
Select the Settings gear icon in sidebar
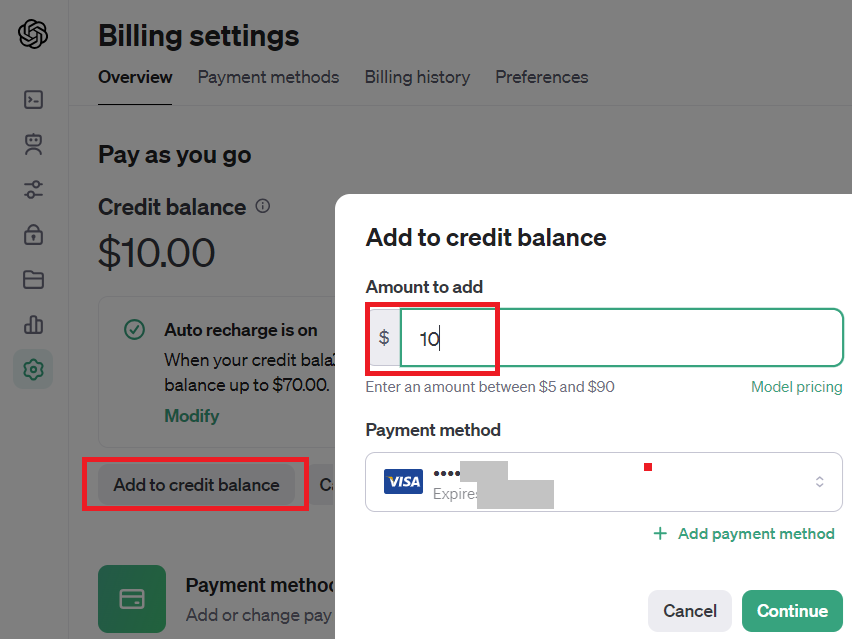pos(33,369)
